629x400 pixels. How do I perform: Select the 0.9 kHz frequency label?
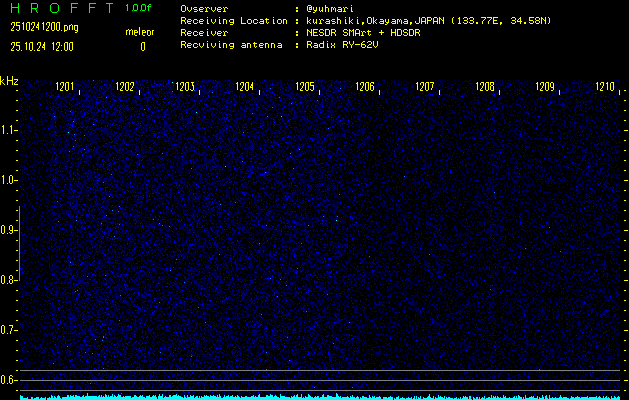(x=9, y=230)
